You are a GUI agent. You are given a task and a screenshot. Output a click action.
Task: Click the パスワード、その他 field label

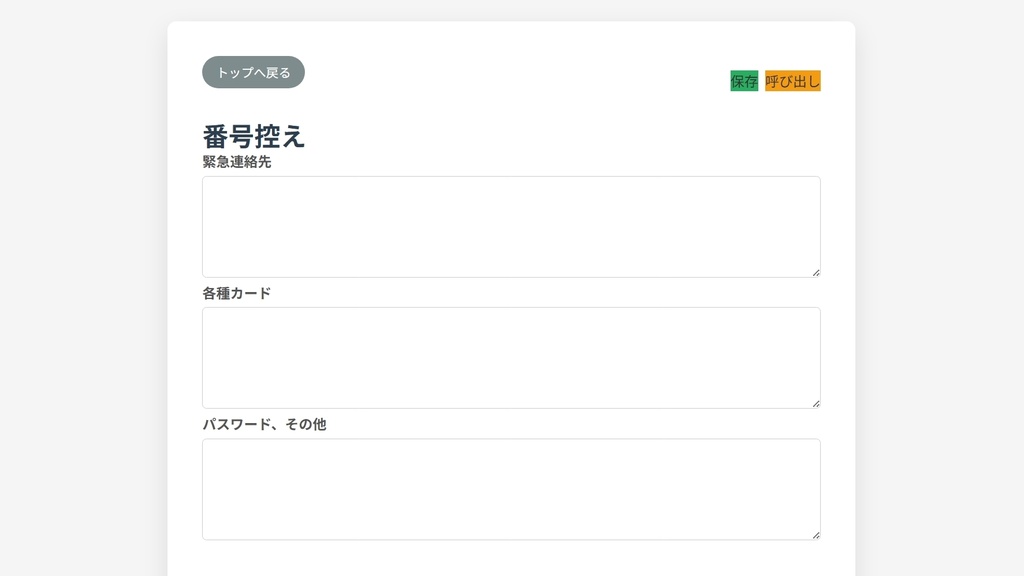click(265, 424)
